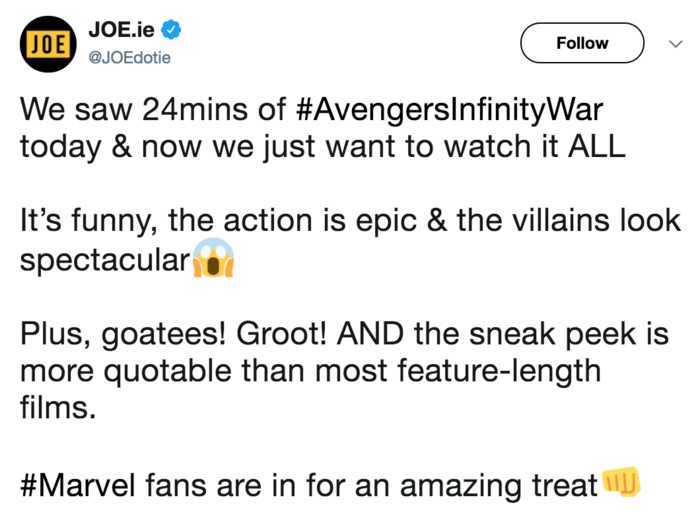The image size is (700, 512).
Task: Click the blue verified badge
Action: point(171,30)
